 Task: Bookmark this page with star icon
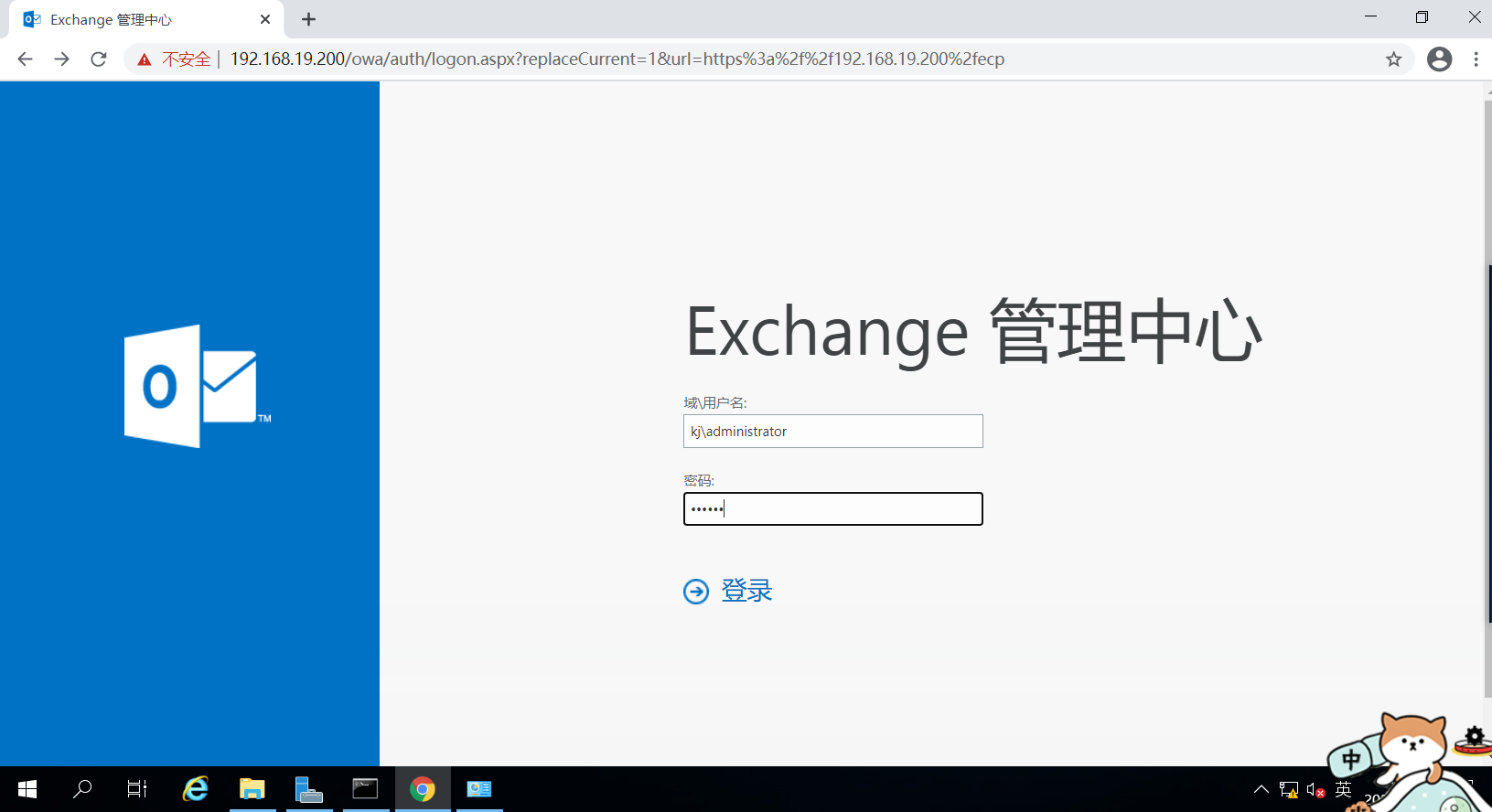(1393, 59)
